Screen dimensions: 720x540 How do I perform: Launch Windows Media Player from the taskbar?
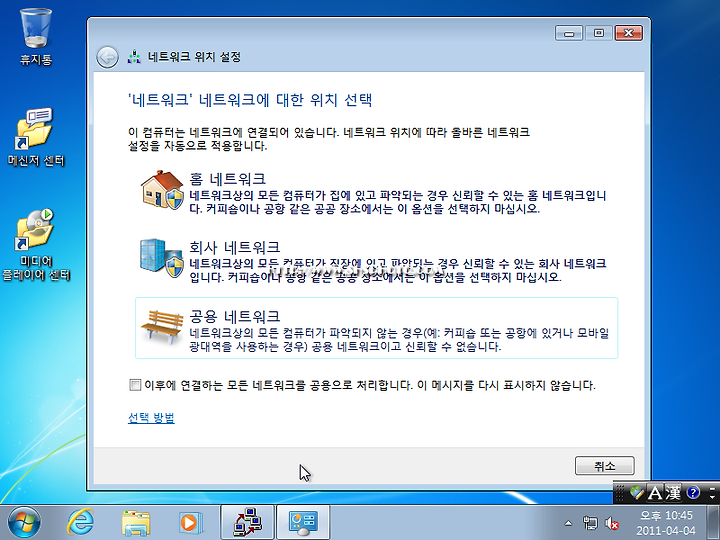click(190, 523)
